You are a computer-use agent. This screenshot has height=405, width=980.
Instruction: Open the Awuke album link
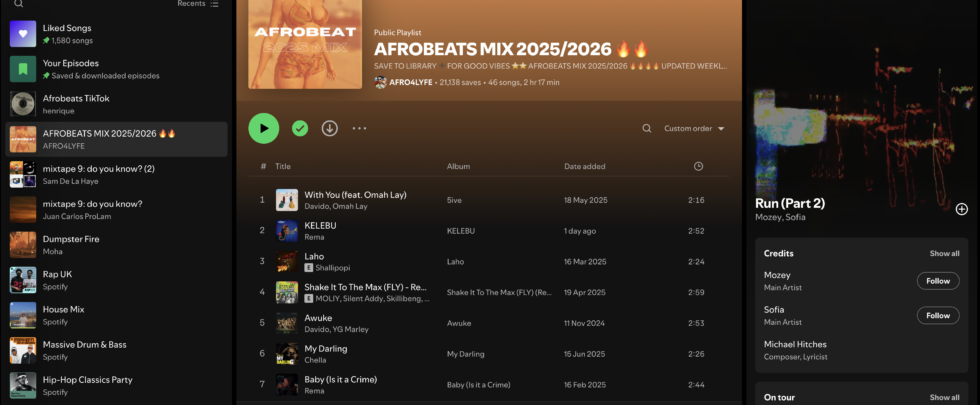pyautogui.click(x=459, y=323)
